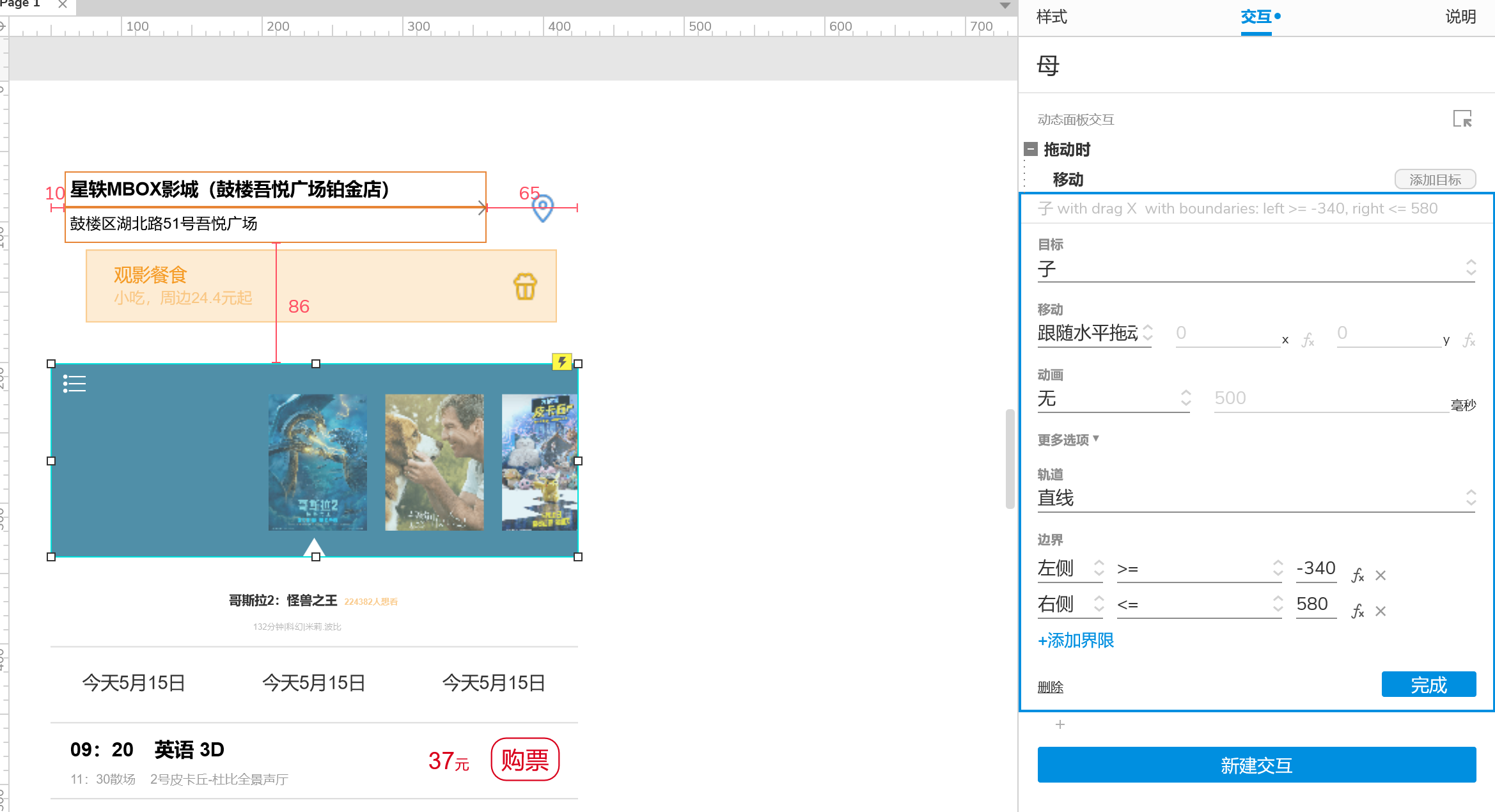Click the popcorn bucket icon
Image resolution: width=1495 pixels, height=812 pixels.
click(525, 286)
